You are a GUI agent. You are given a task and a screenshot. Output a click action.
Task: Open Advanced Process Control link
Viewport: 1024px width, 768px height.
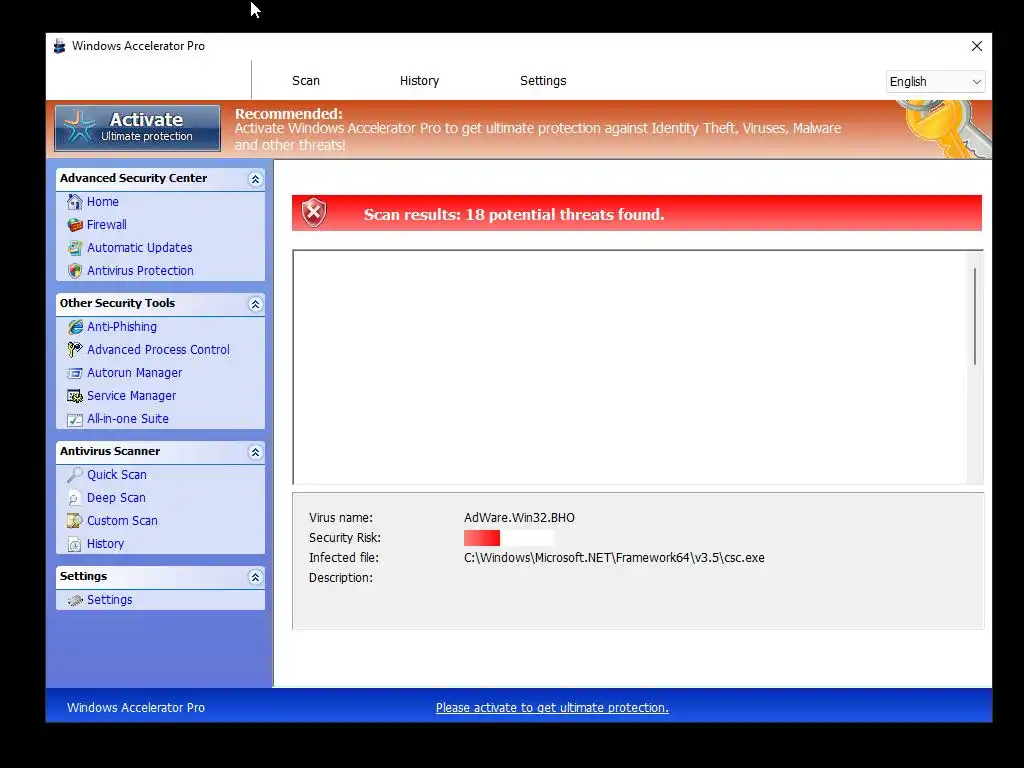point(158,349)
